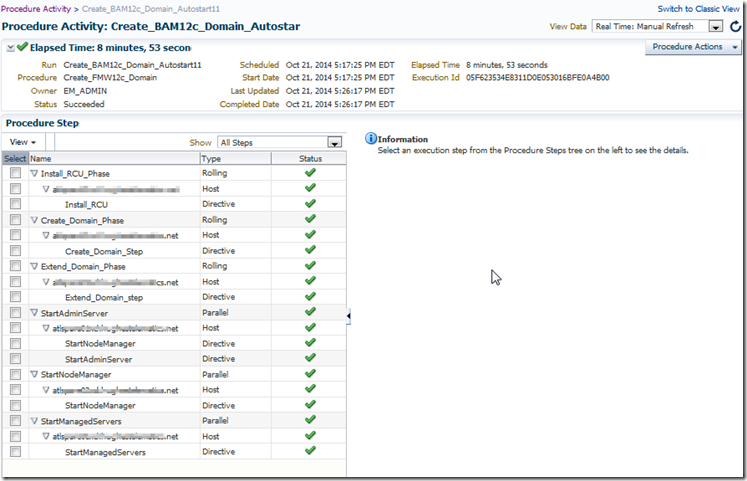
Task: Click the Create_FMW12c_Domain procedure name
Action: coord(110,78)
